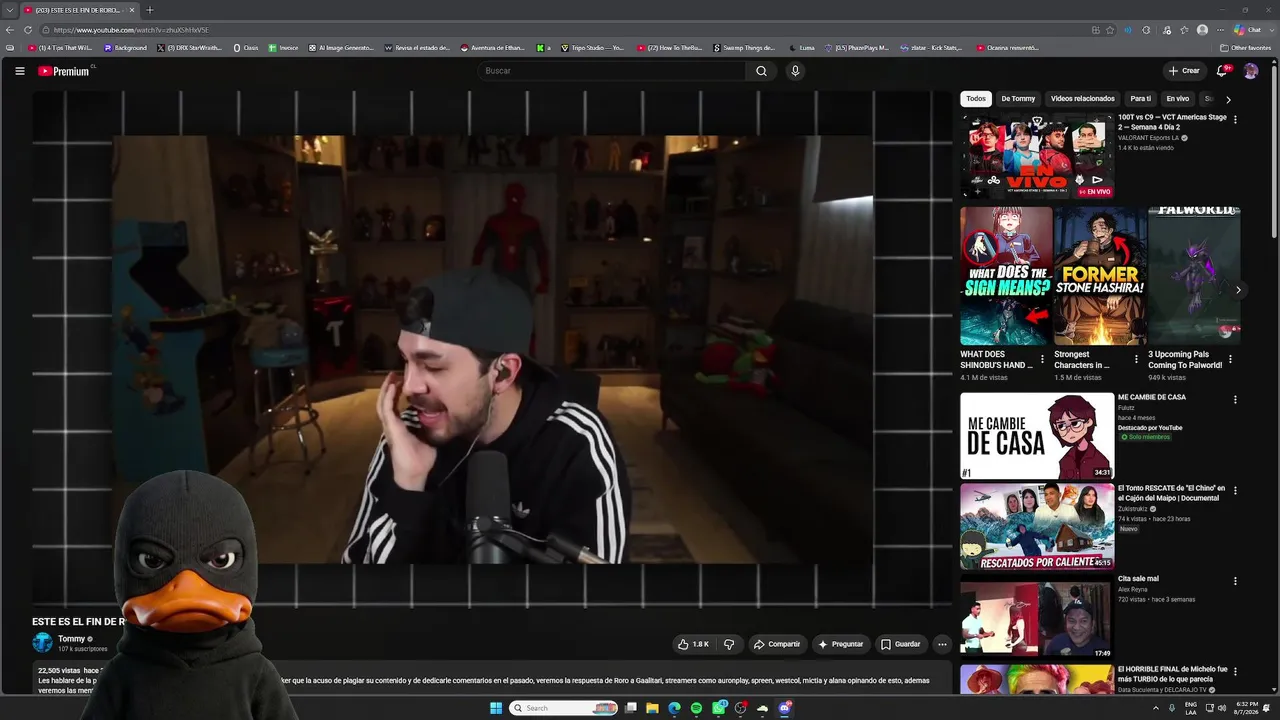Open Discord from the taskbar
Image resolution: width=1280 pixels, height=720 pixels.
point(785,708)
